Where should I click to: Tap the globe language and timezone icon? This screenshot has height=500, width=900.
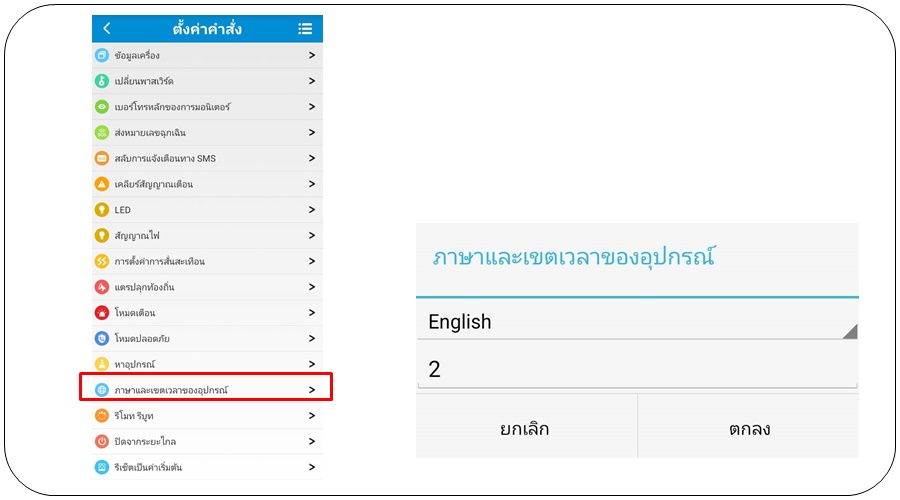[101, 389]
